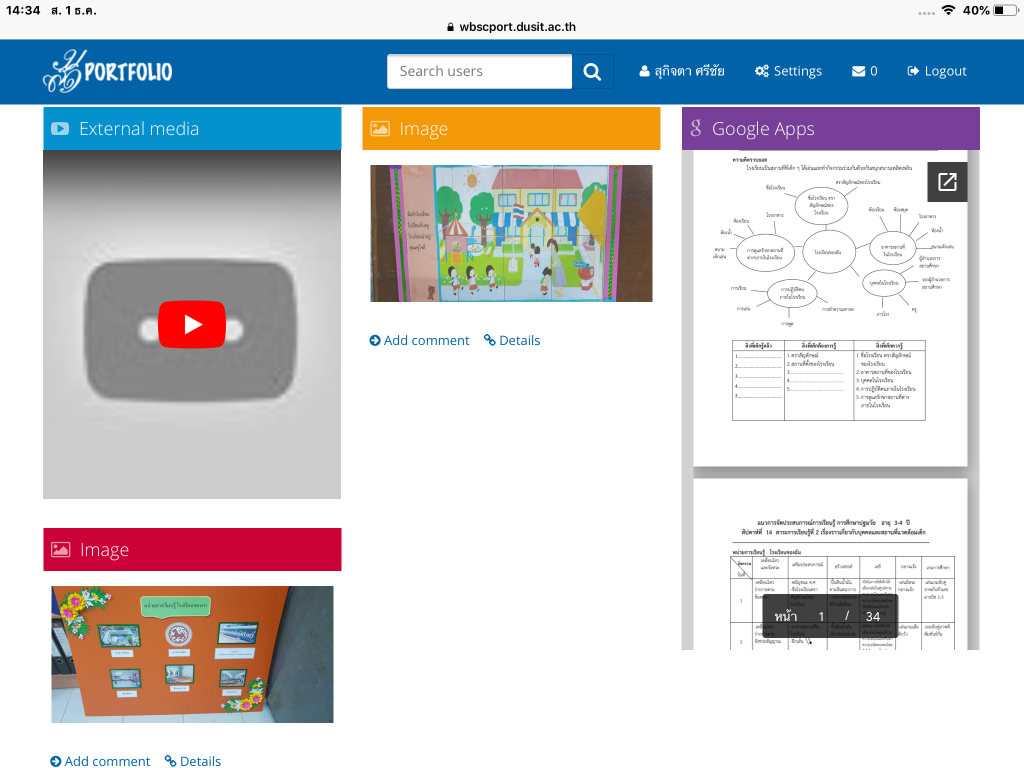1024x768 pixels.
Task: Open the inbox envelope messages
Action: pyautogui.click(x=864, y=71)
